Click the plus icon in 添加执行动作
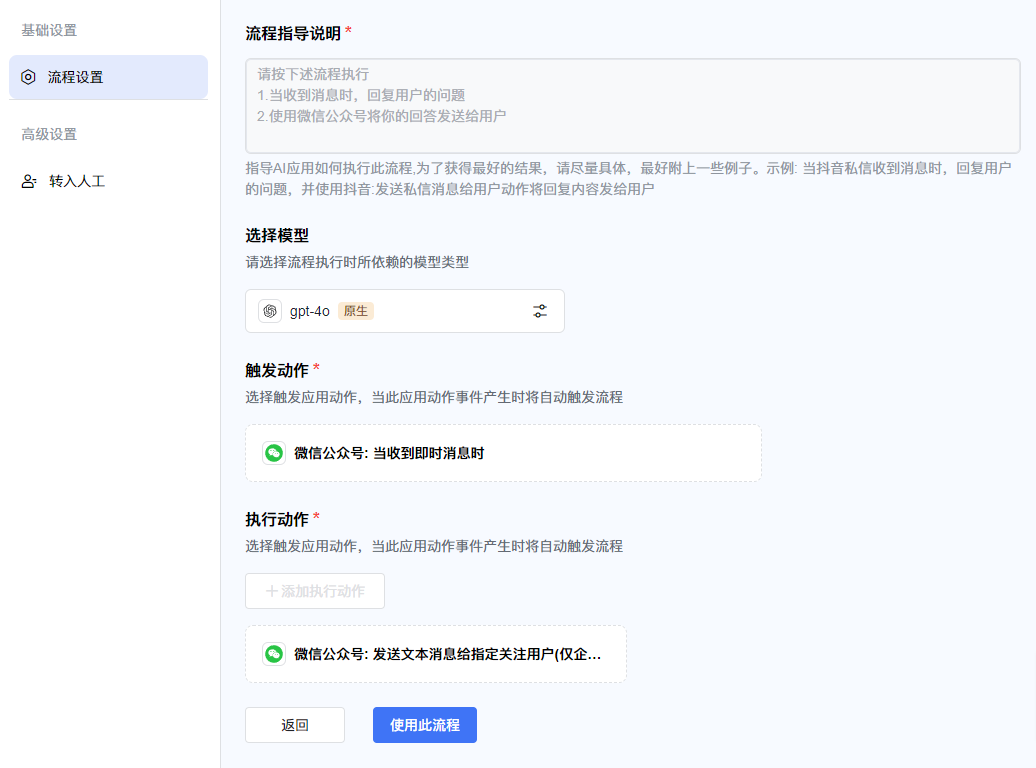 tap(271, 591)
